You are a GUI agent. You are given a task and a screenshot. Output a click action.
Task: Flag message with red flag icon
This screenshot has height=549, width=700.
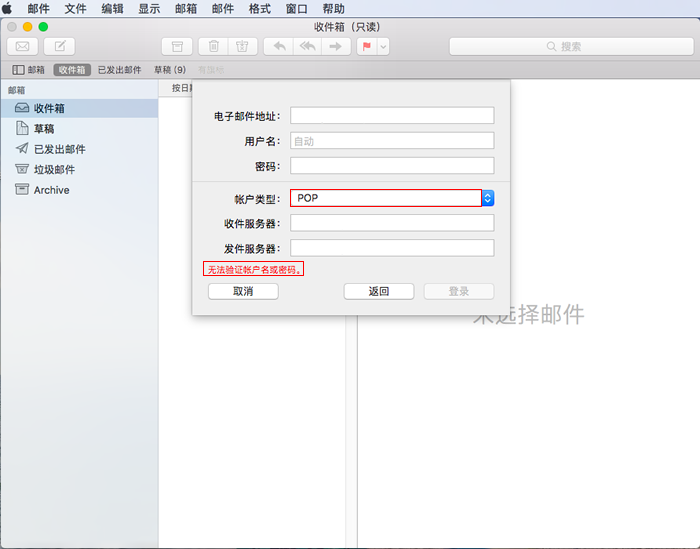[367, 46]
